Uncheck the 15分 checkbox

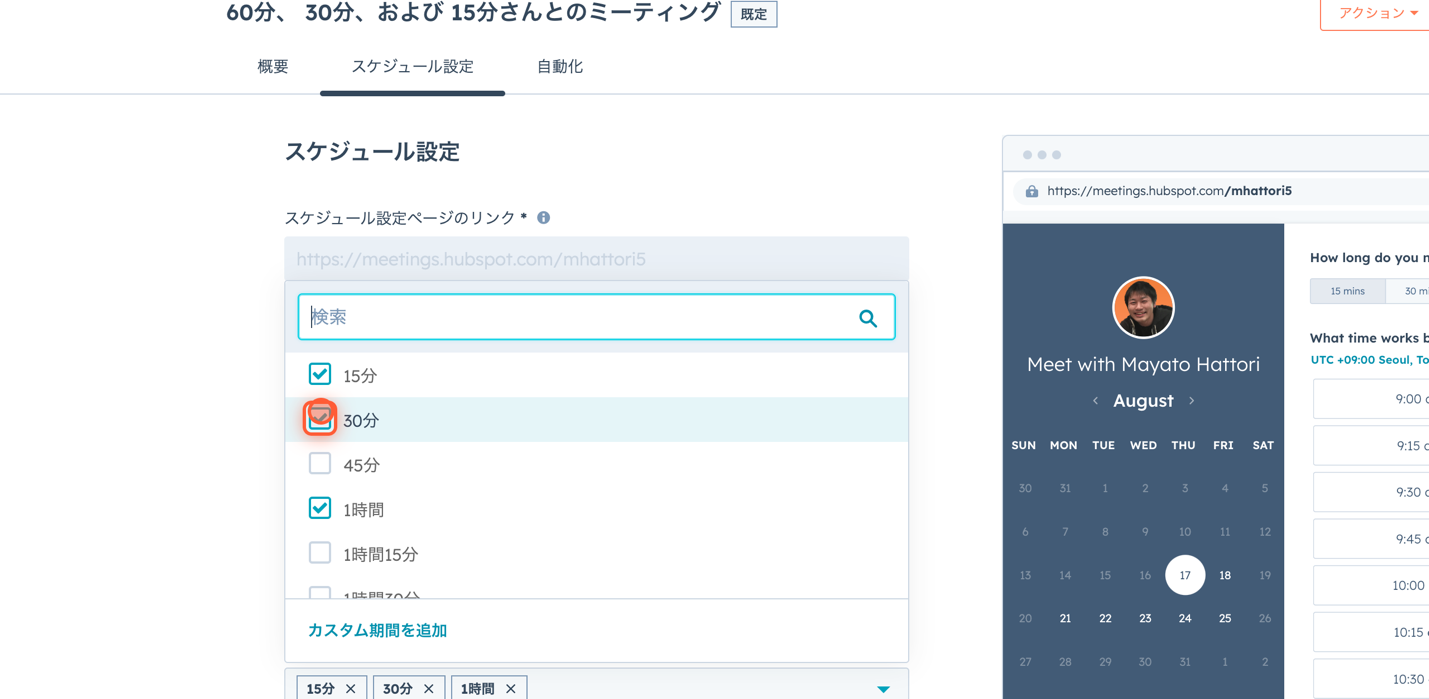coord(320,374)
